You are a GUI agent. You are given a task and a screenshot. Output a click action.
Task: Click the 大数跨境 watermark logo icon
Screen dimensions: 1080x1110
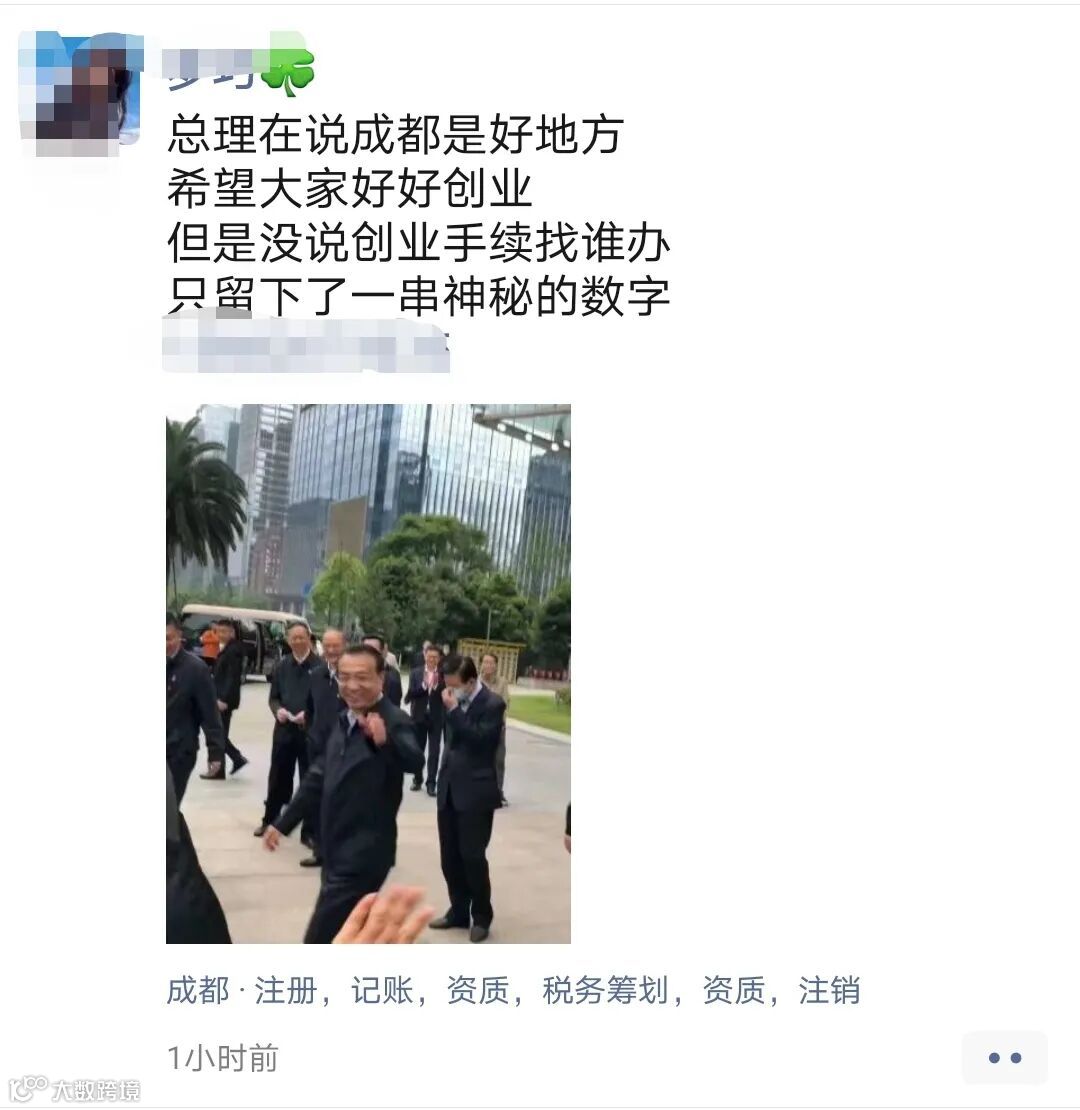click(27, 1089)
